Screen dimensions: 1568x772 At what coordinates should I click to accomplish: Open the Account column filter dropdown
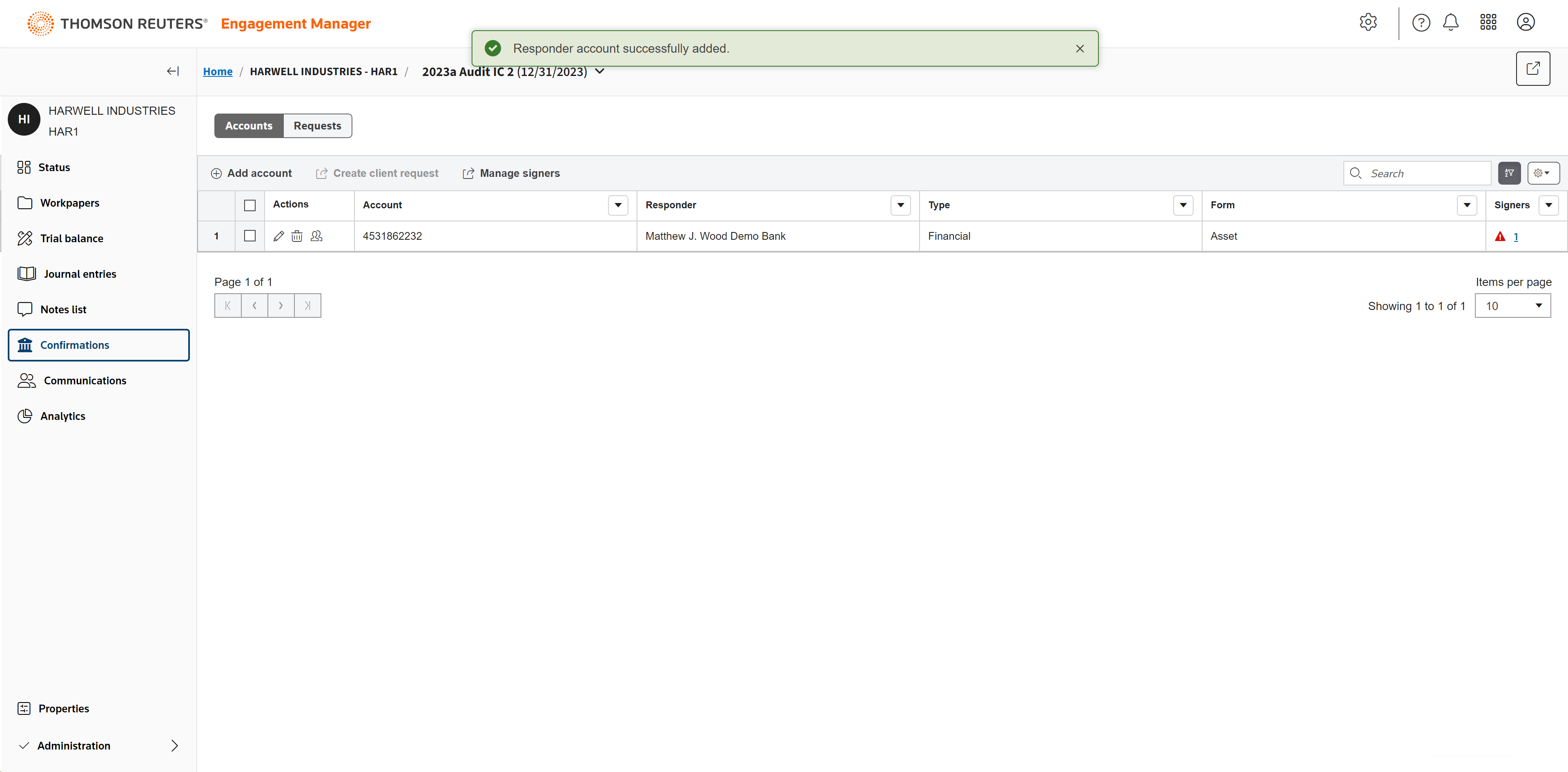click(x=618, y=205)
